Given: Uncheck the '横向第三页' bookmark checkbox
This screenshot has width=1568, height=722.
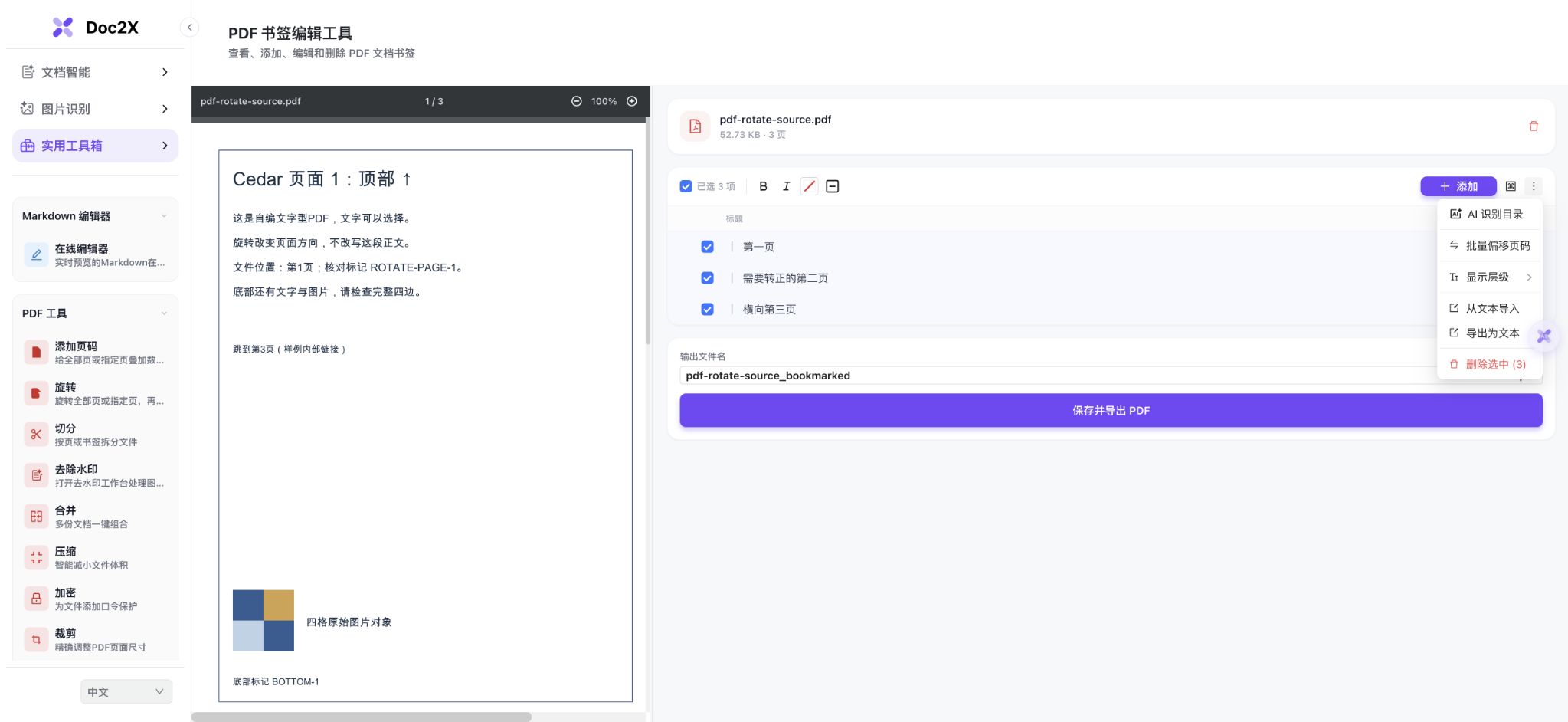Looking at the screenshot, I should (707, 310).
